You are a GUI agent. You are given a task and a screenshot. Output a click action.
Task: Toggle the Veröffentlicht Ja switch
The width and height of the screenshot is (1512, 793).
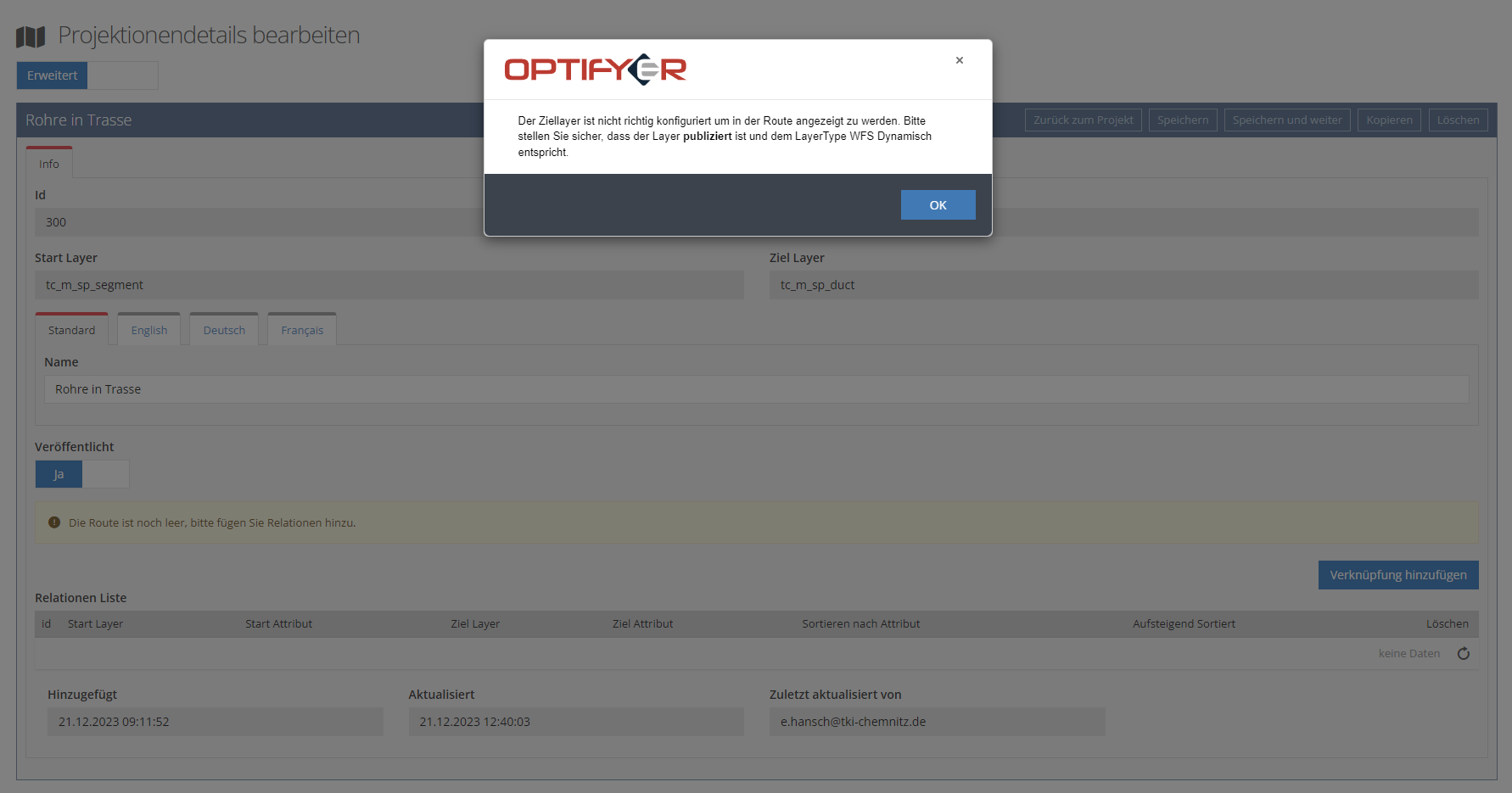[x=81, y=474]
